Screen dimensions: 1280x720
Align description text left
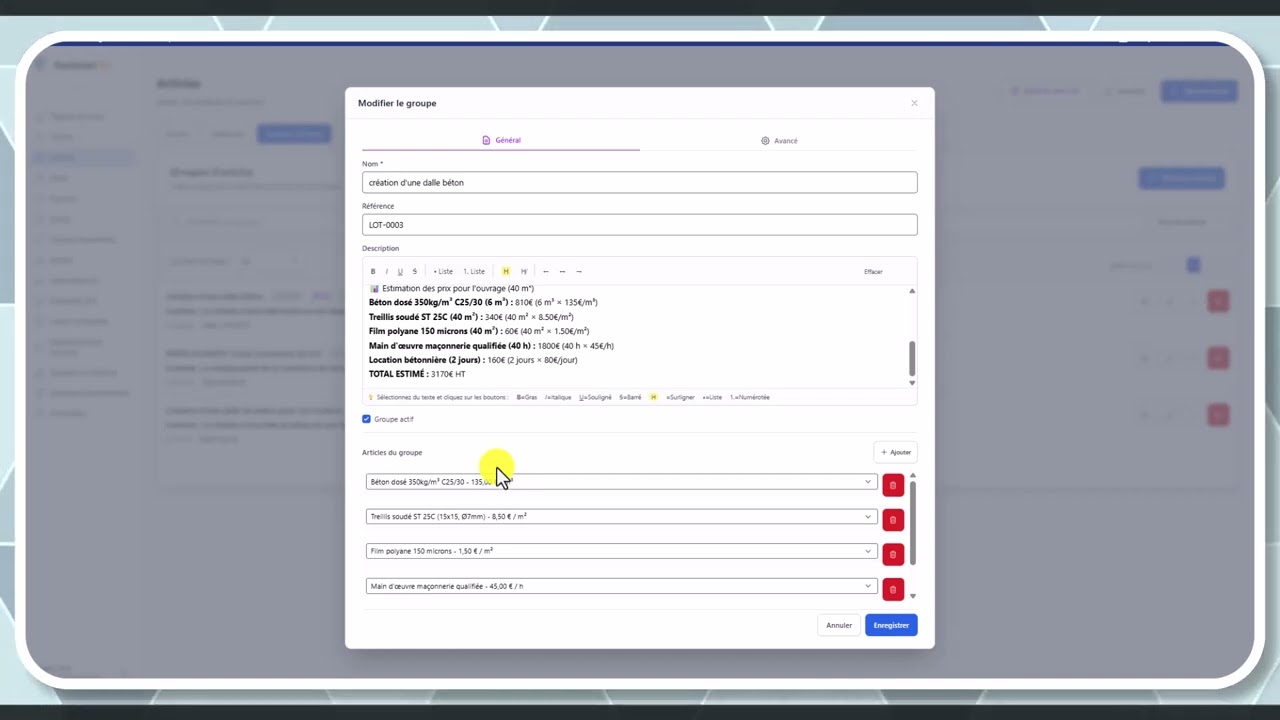(x=545, y=271)
